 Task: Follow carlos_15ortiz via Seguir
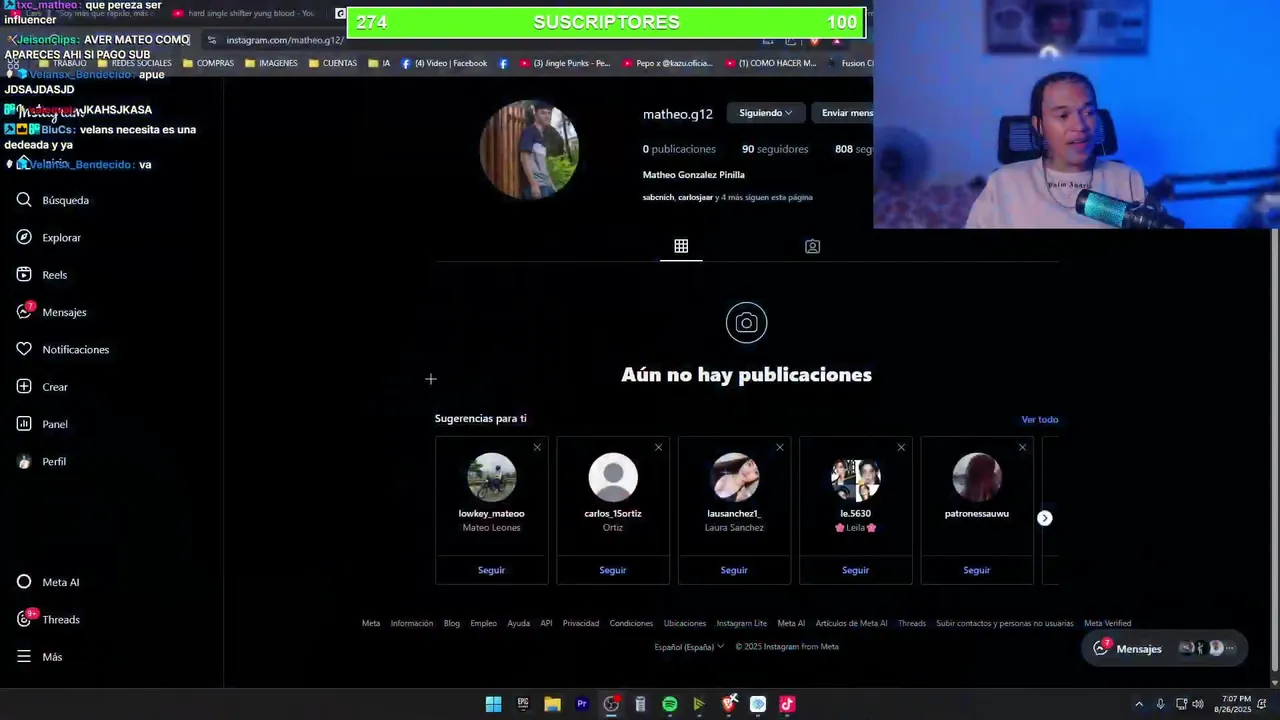tap(612, 570)
